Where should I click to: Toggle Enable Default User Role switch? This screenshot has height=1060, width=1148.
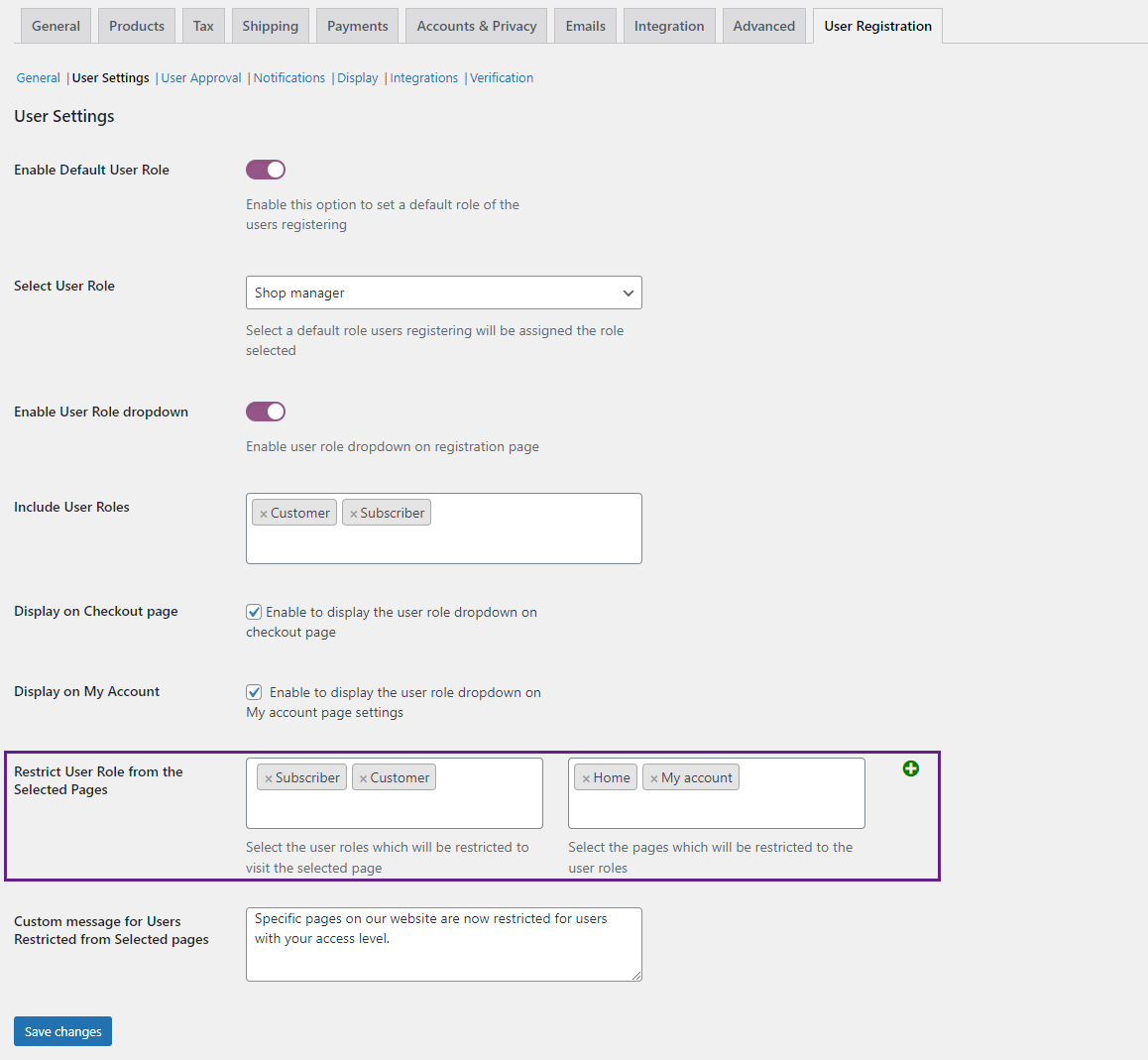coord(265,170)
